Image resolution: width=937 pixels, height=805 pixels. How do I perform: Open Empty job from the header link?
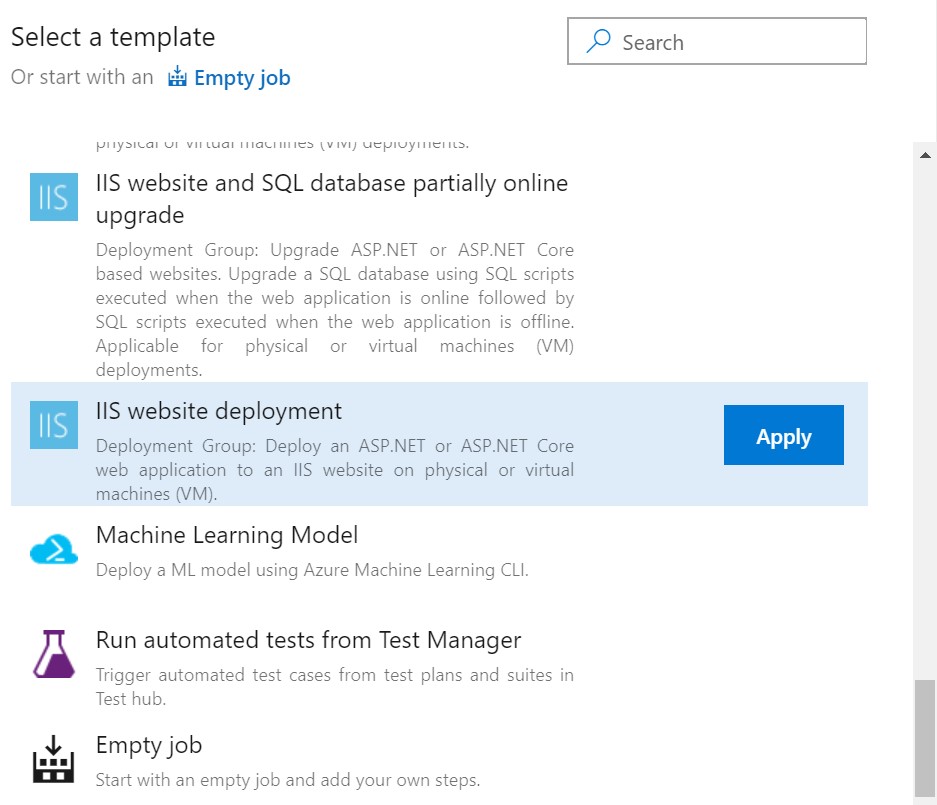241,77
